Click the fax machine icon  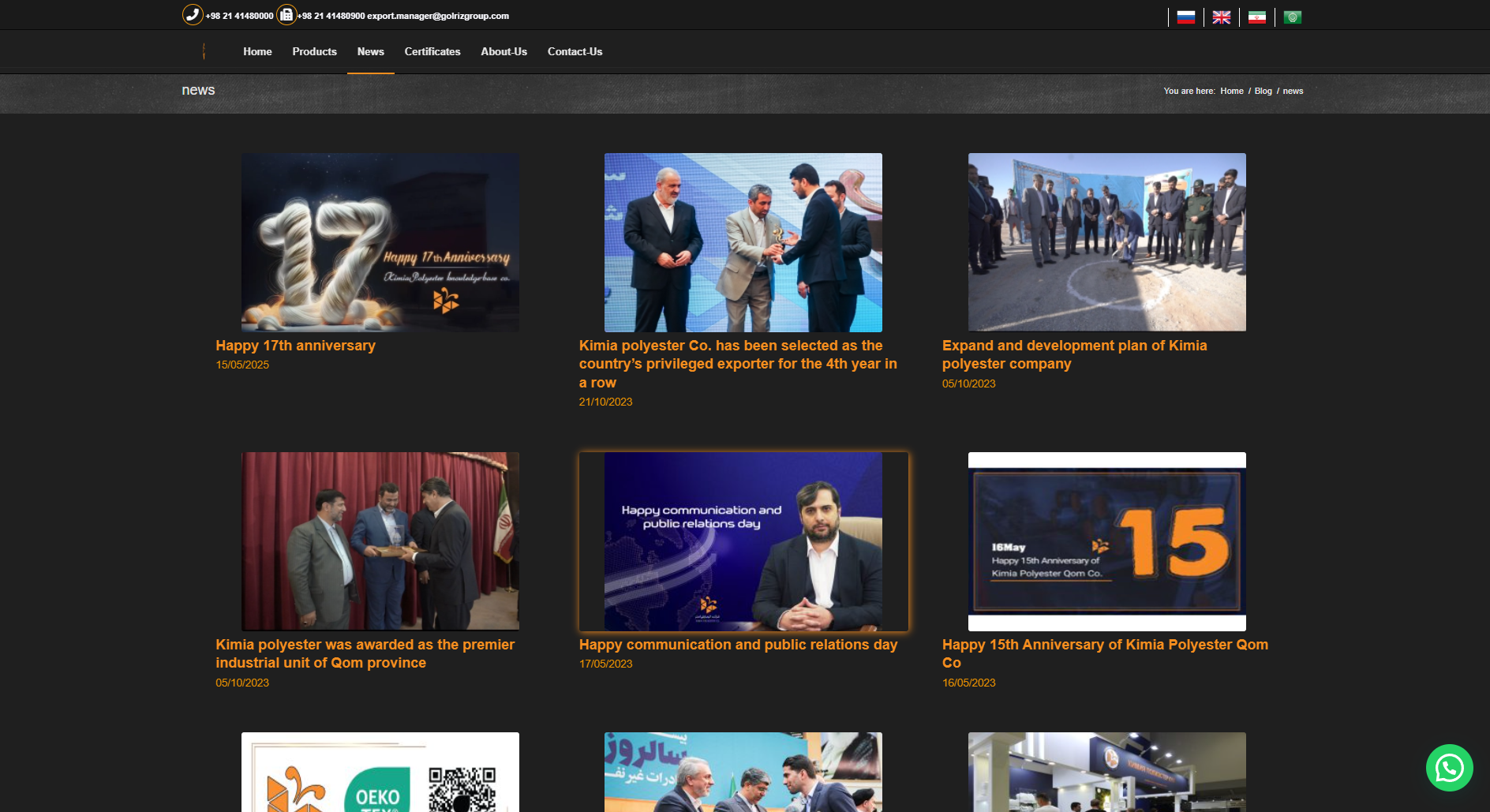(286, 15)
